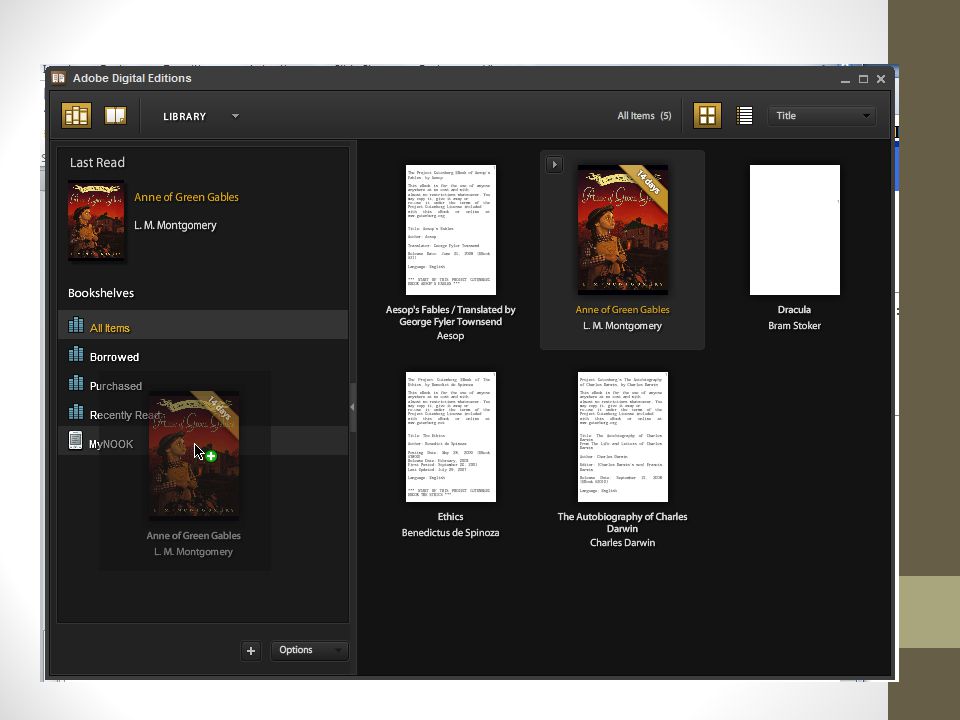Switch to Reading view icon
The height and width of the screenshot is (720, 960).
(115, 116)
